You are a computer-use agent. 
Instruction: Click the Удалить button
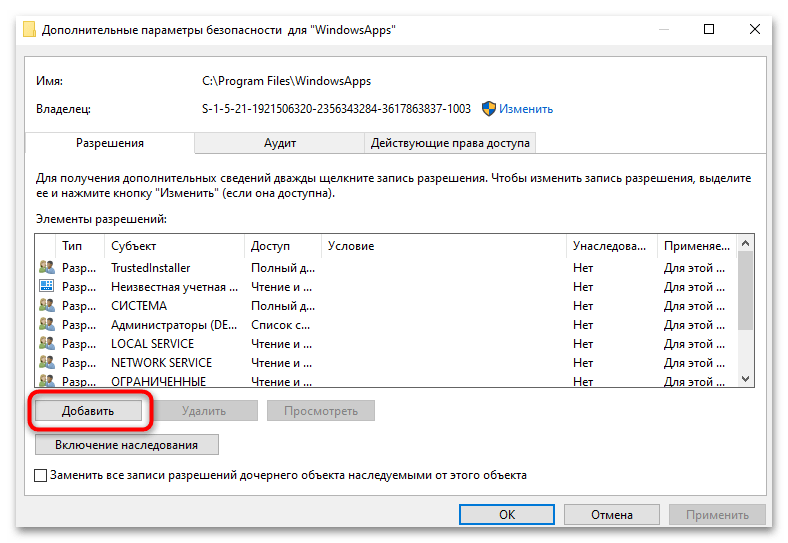[204, 411]
